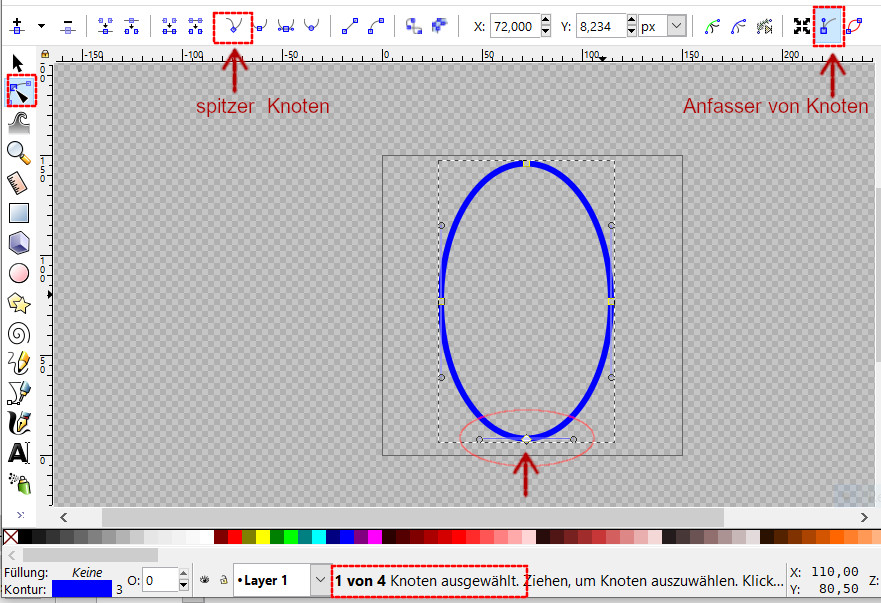Increase Y coordinate with the up arrow
Viewport: 881px width, 603px height.
pos(632,20)
